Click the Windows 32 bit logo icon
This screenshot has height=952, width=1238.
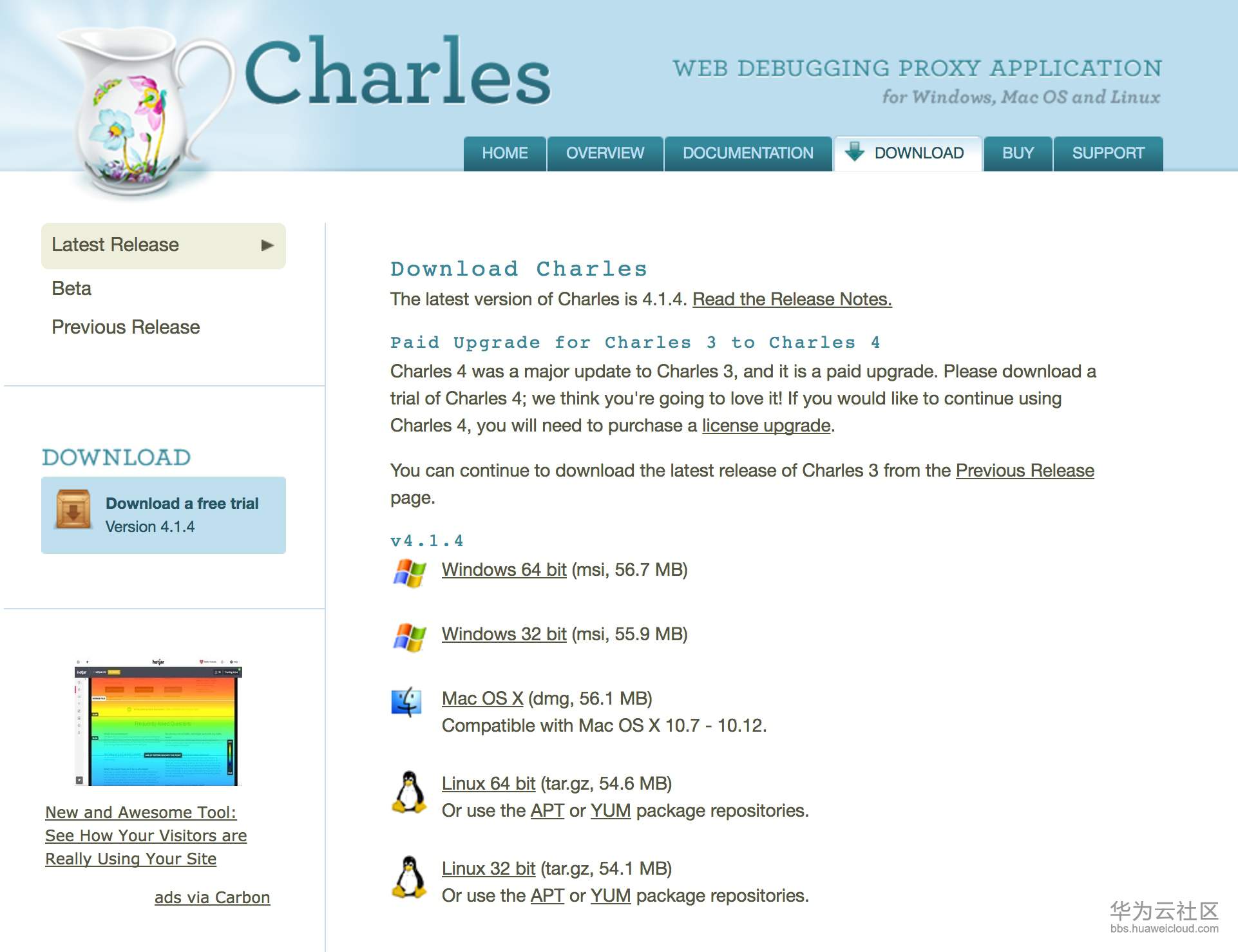click(x=410, y=636)
